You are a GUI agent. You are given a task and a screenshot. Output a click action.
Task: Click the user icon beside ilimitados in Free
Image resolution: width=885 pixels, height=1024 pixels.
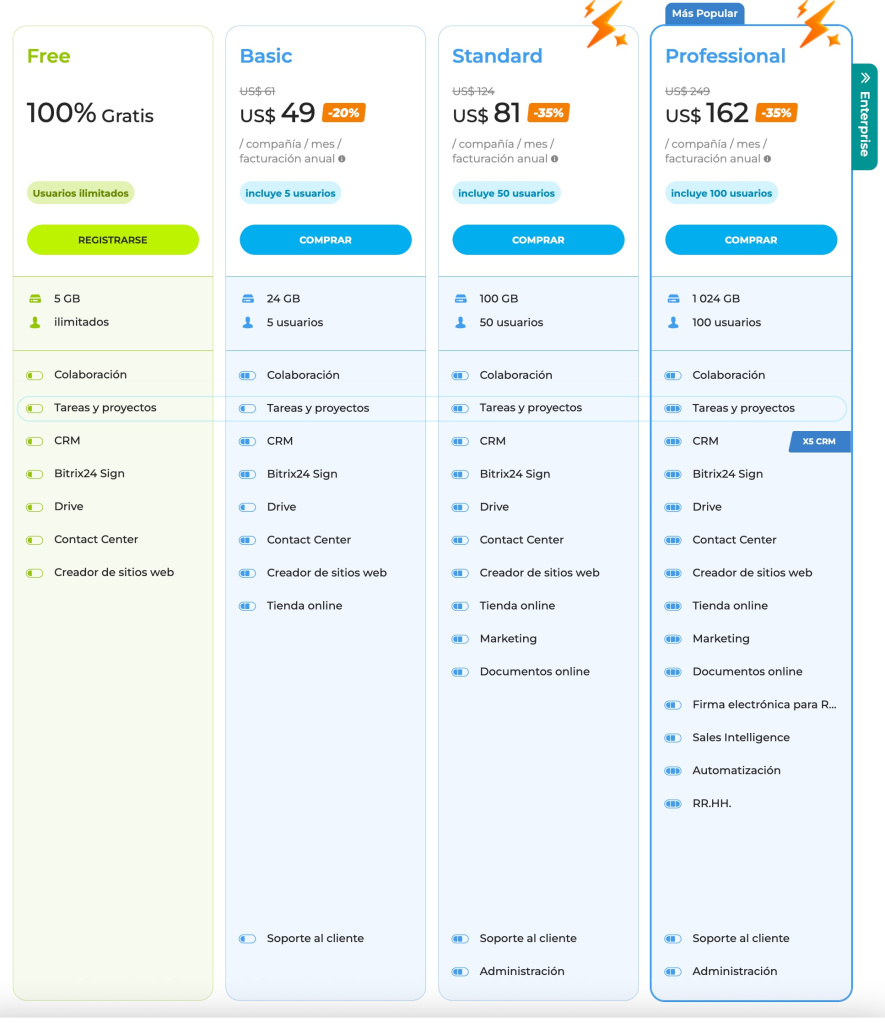(x=35, y=322)
